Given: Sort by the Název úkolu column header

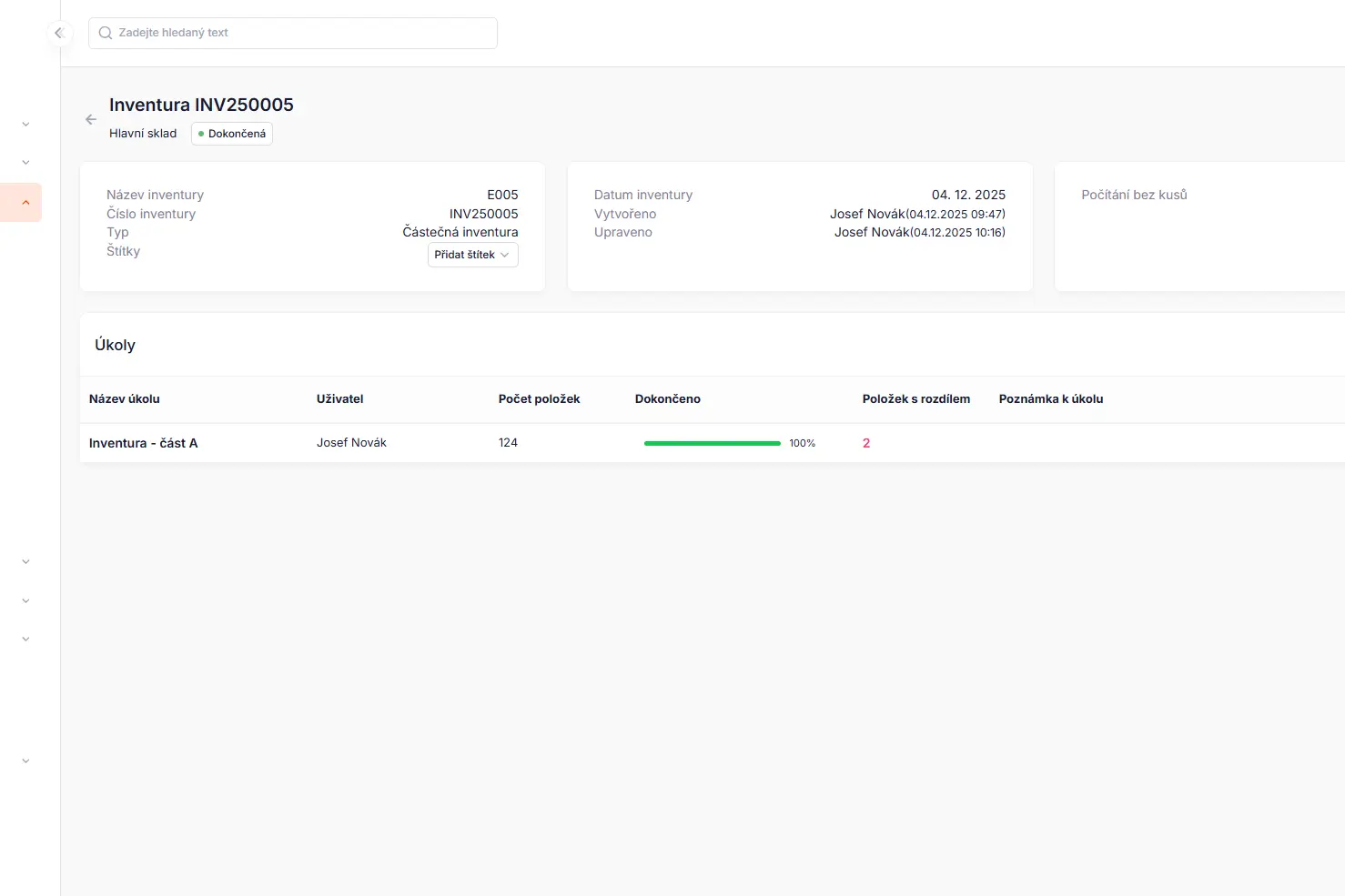Looking at the screenshot, I should [124, 398].
